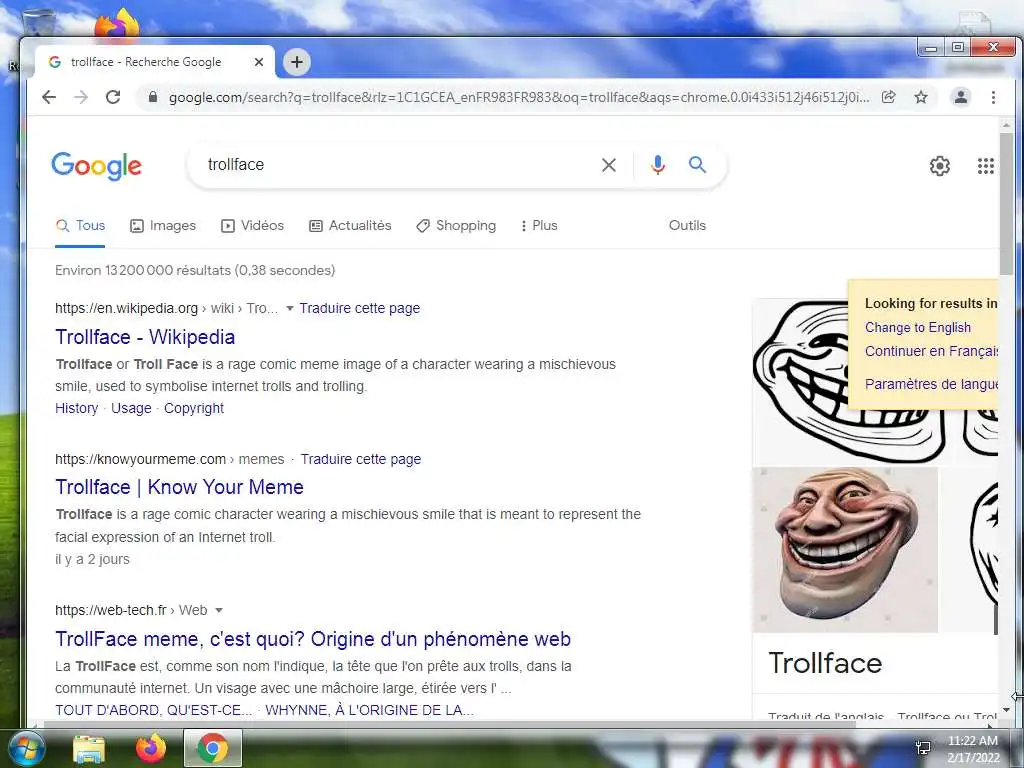
Task: Click the address bar URL
Action: [x=519, y=97]
